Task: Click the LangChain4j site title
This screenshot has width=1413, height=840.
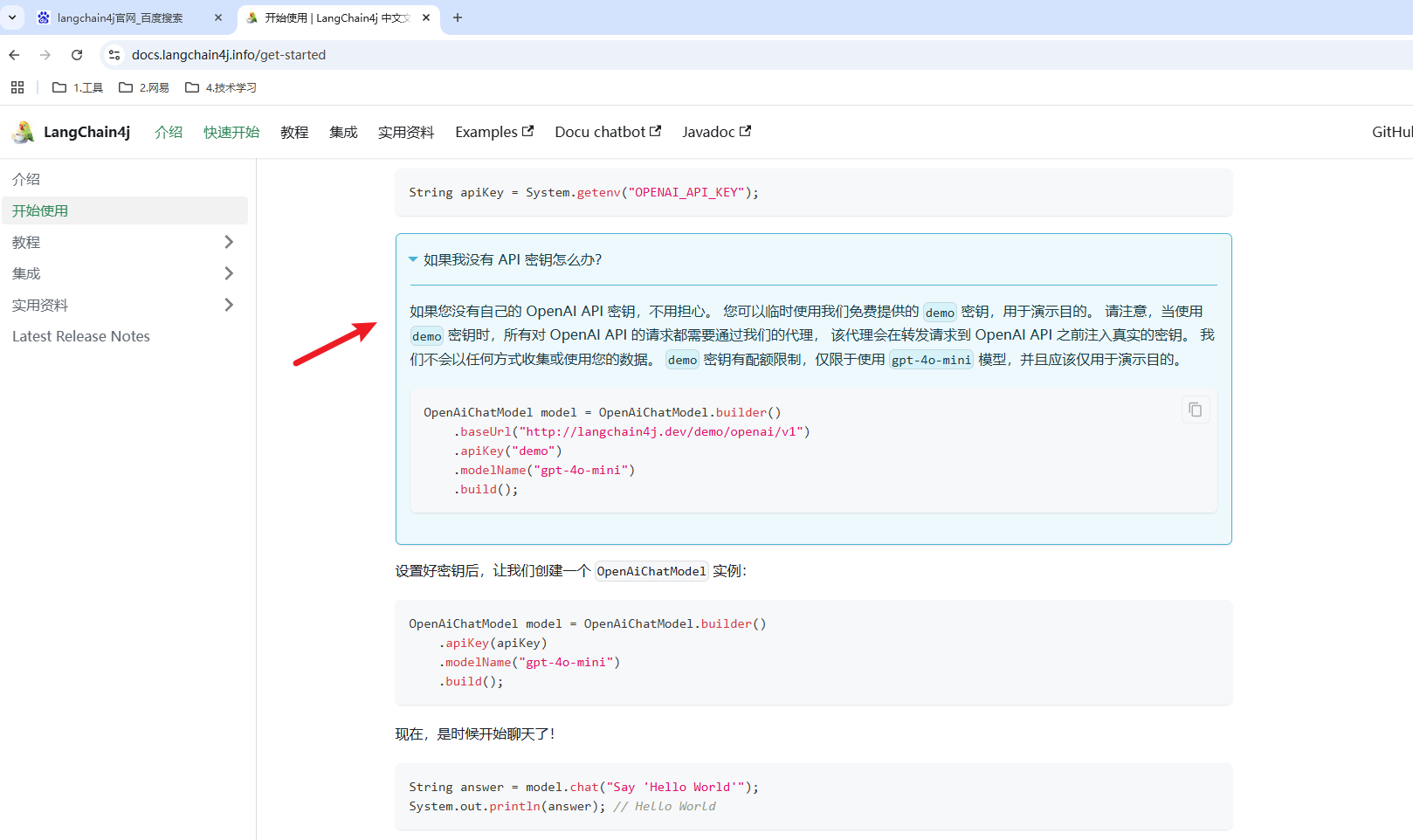Action: 87,132
